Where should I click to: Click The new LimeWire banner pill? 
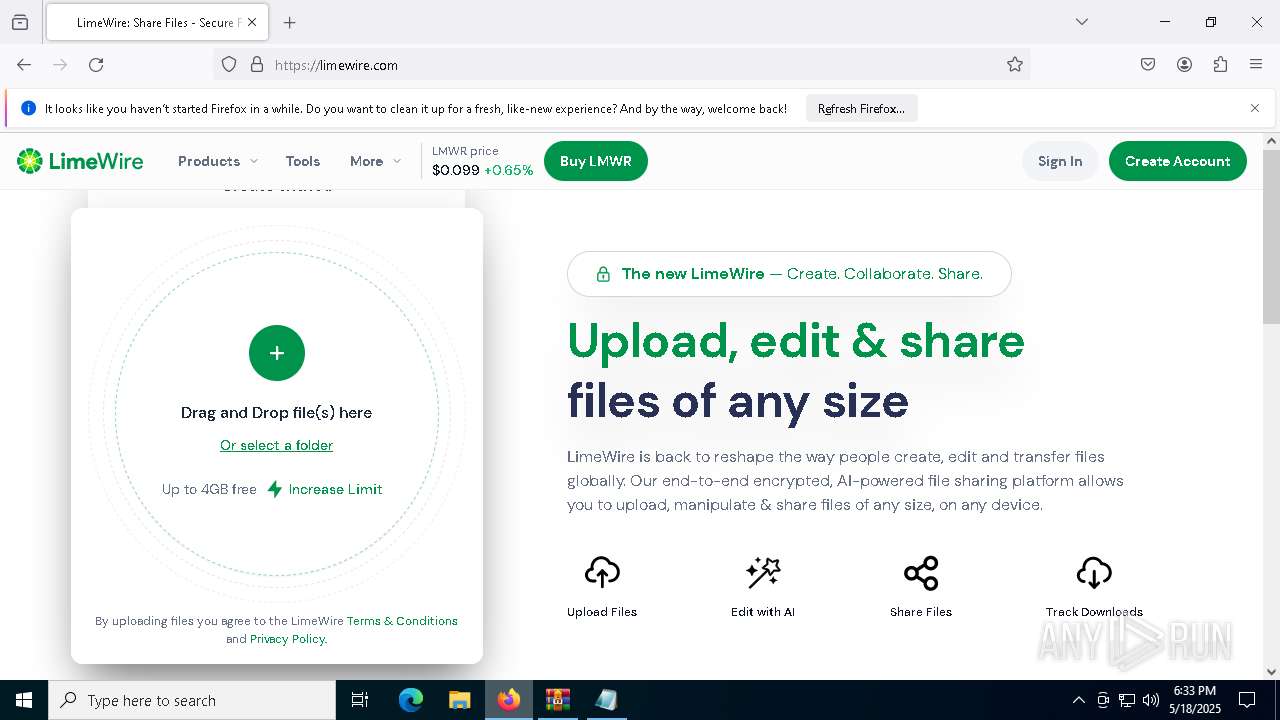click(x=789, y=274)
